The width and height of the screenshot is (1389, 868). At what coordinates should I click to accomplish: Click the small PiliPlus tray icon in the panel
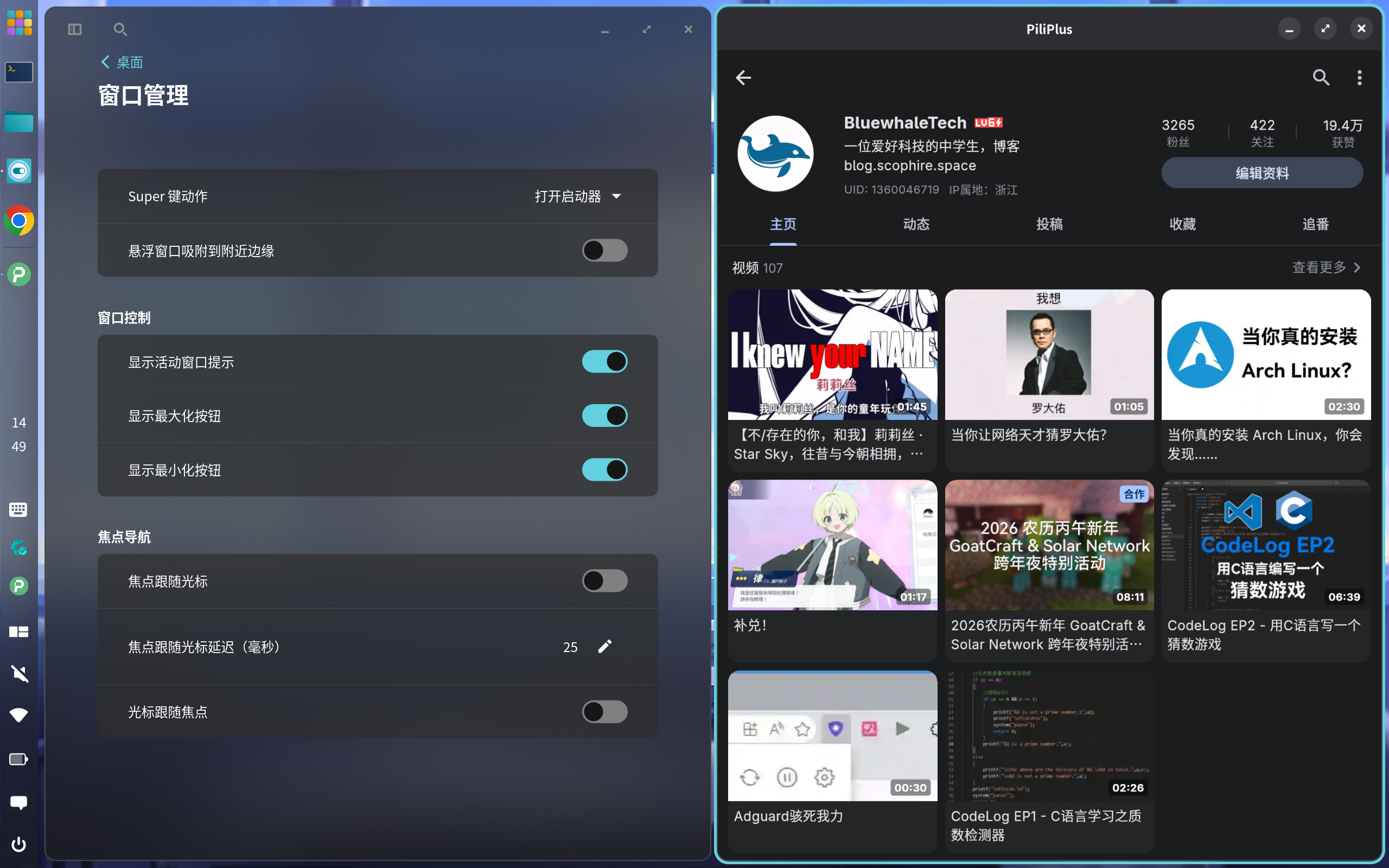tap(19, 586)
